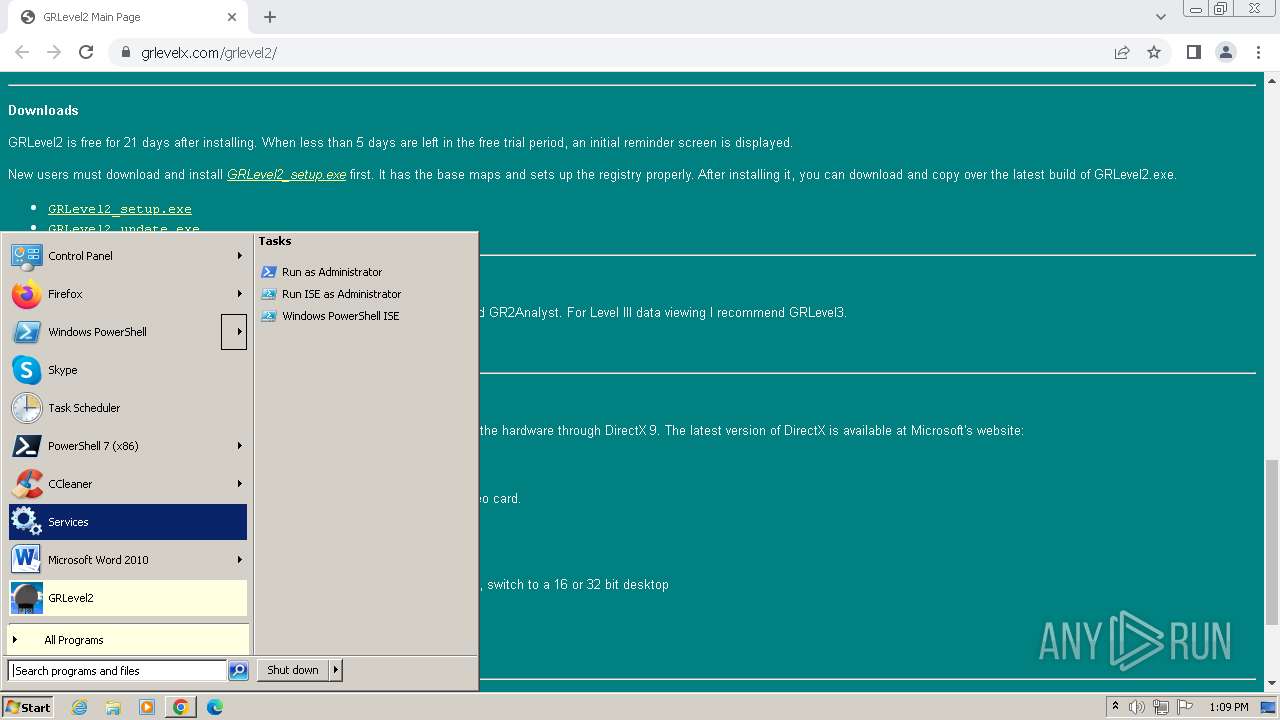Expand the Windows PowerShell jump list arrow

pos(234,332)
